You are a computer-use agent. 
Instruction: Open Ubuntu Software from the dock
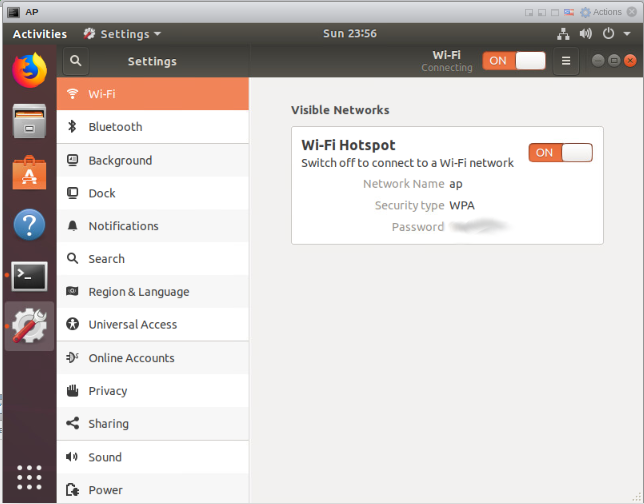click(29, 173)
